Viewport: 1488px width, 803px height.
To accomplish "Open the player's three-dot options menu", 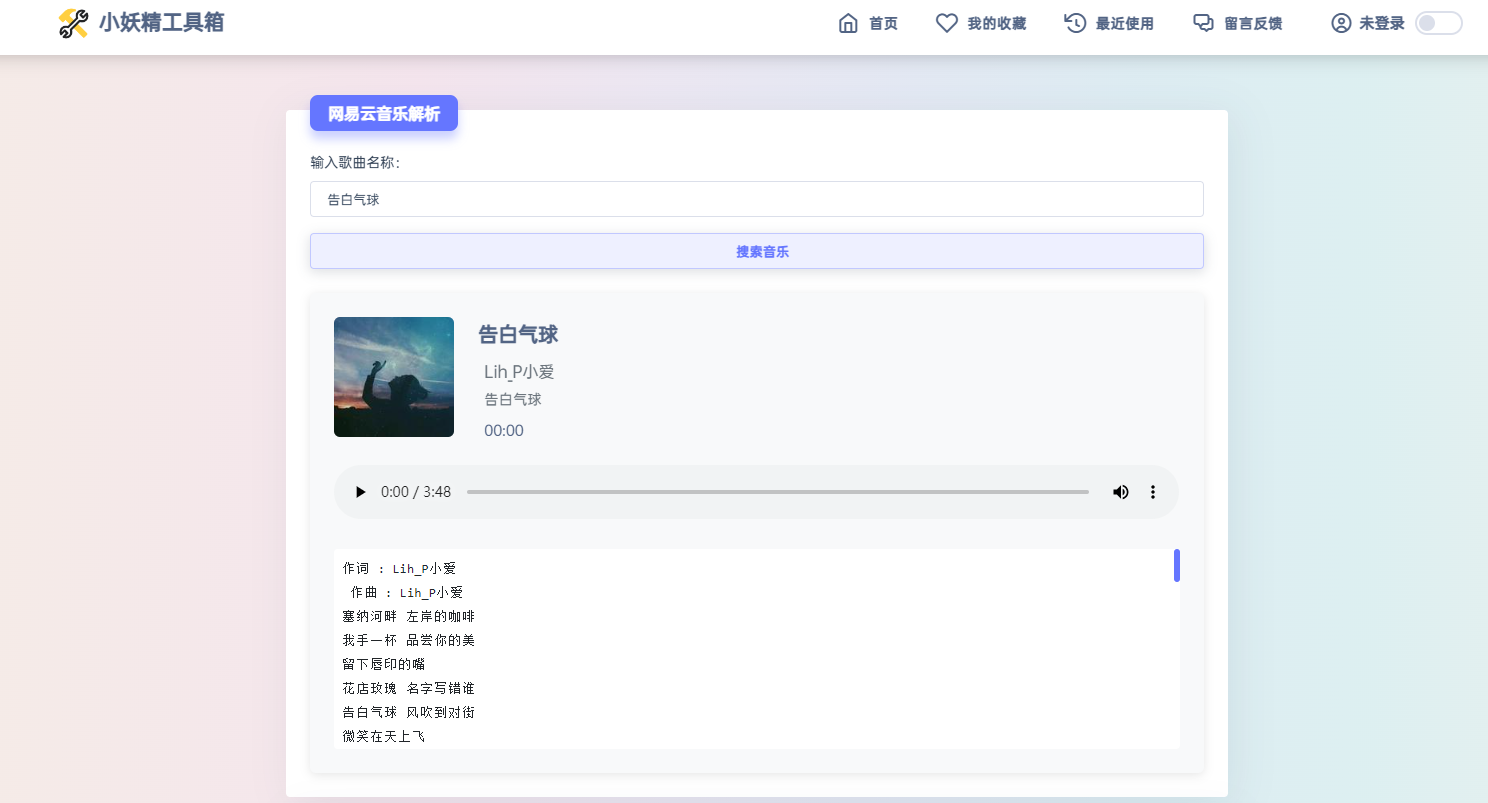I will coord(1152,492).
